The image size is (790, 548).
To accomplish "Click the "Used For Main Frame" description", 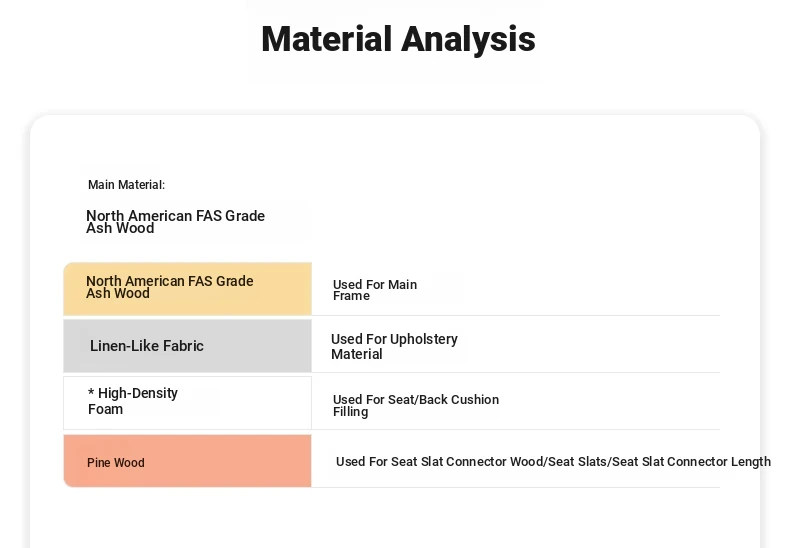I will [x=375, y=290].
